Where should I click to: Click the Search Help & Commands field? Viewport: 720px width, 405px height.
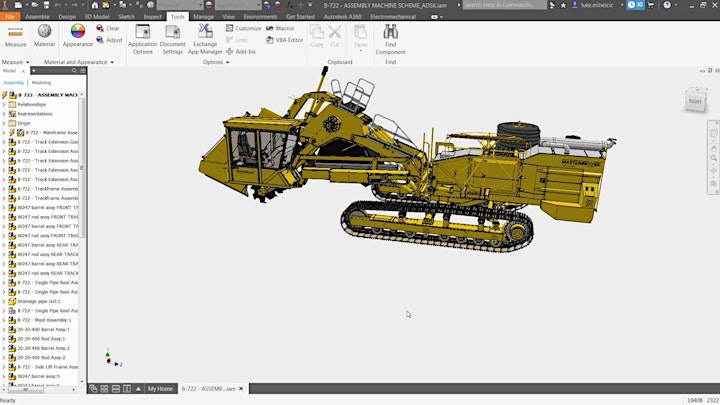pyautogui.click(x=504, y=5)
